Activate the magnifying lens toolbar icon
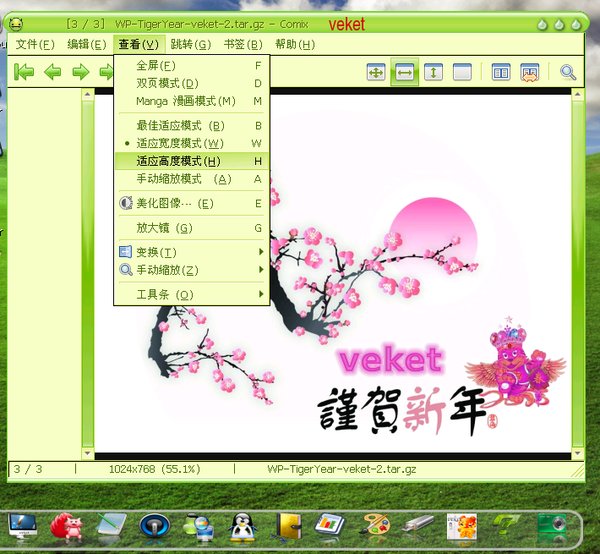The height and width of the screenshot is (554, 600). (x=568, y=72)
